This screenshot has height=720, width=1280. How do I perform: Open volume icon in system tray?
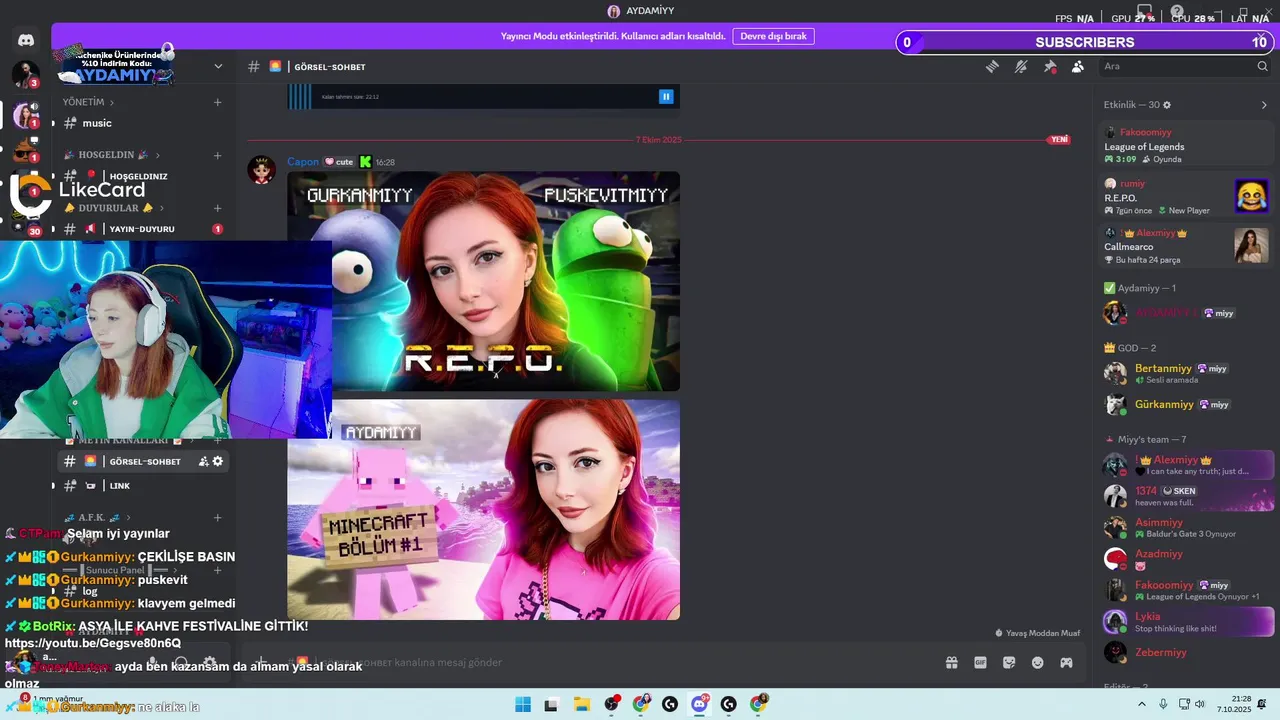(1199, 704)
